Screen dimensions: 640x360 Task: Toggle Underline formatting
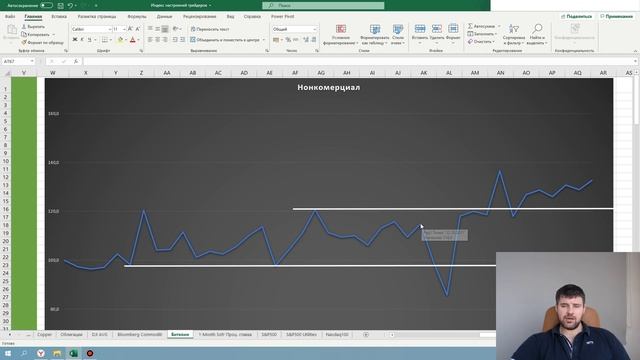click(89, 40)
